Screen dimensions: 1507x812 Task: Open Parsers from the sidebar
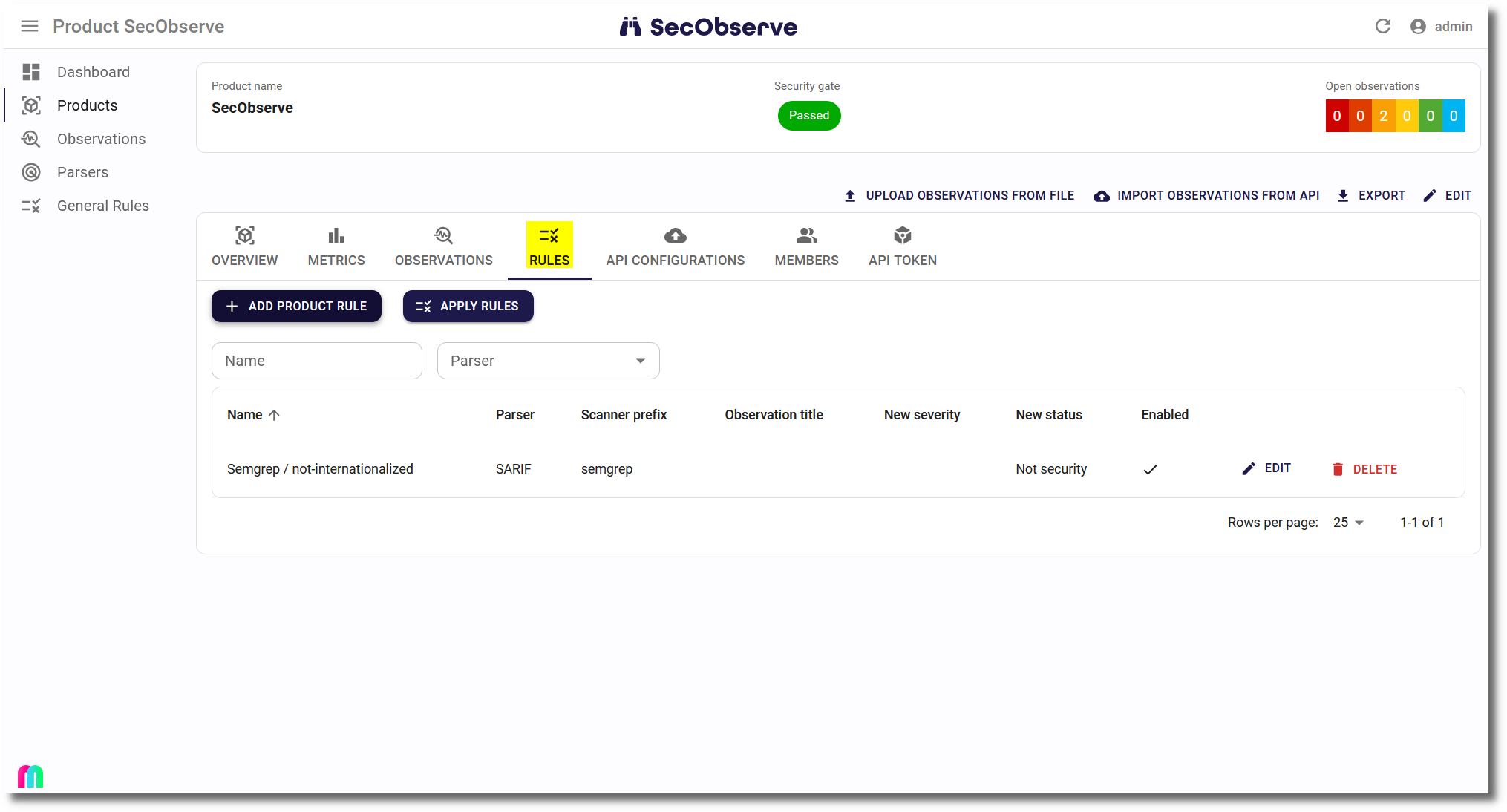click(x=82, y=172)
